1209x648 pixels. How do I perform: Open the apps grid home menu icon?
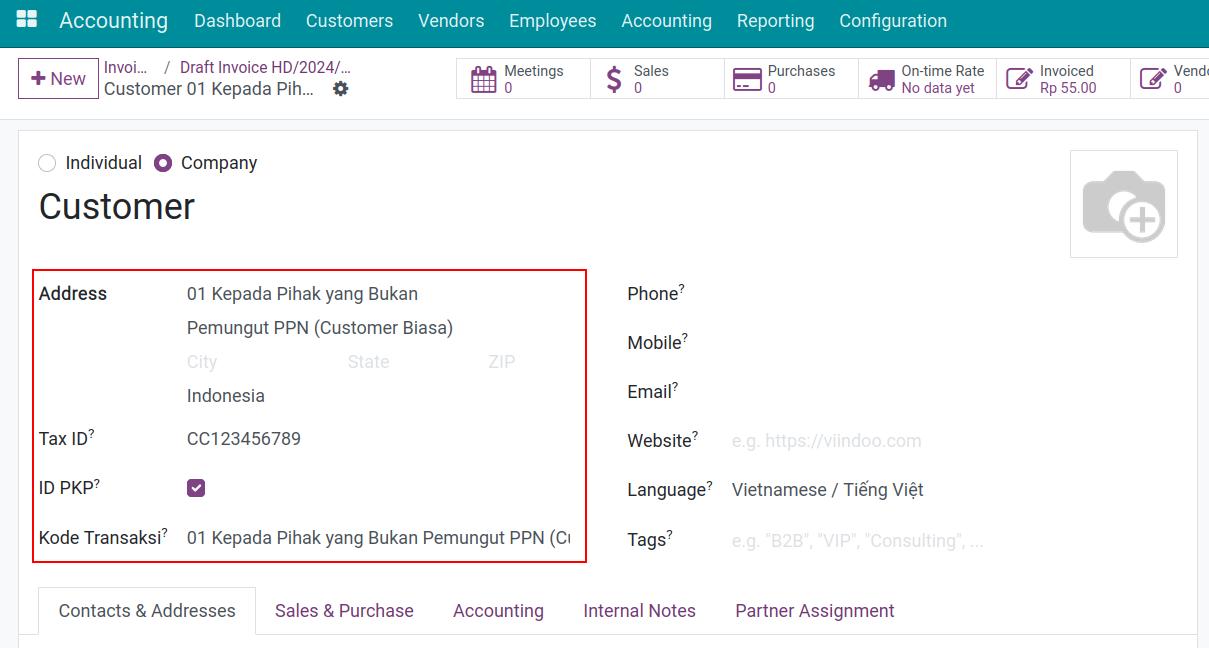27,20
